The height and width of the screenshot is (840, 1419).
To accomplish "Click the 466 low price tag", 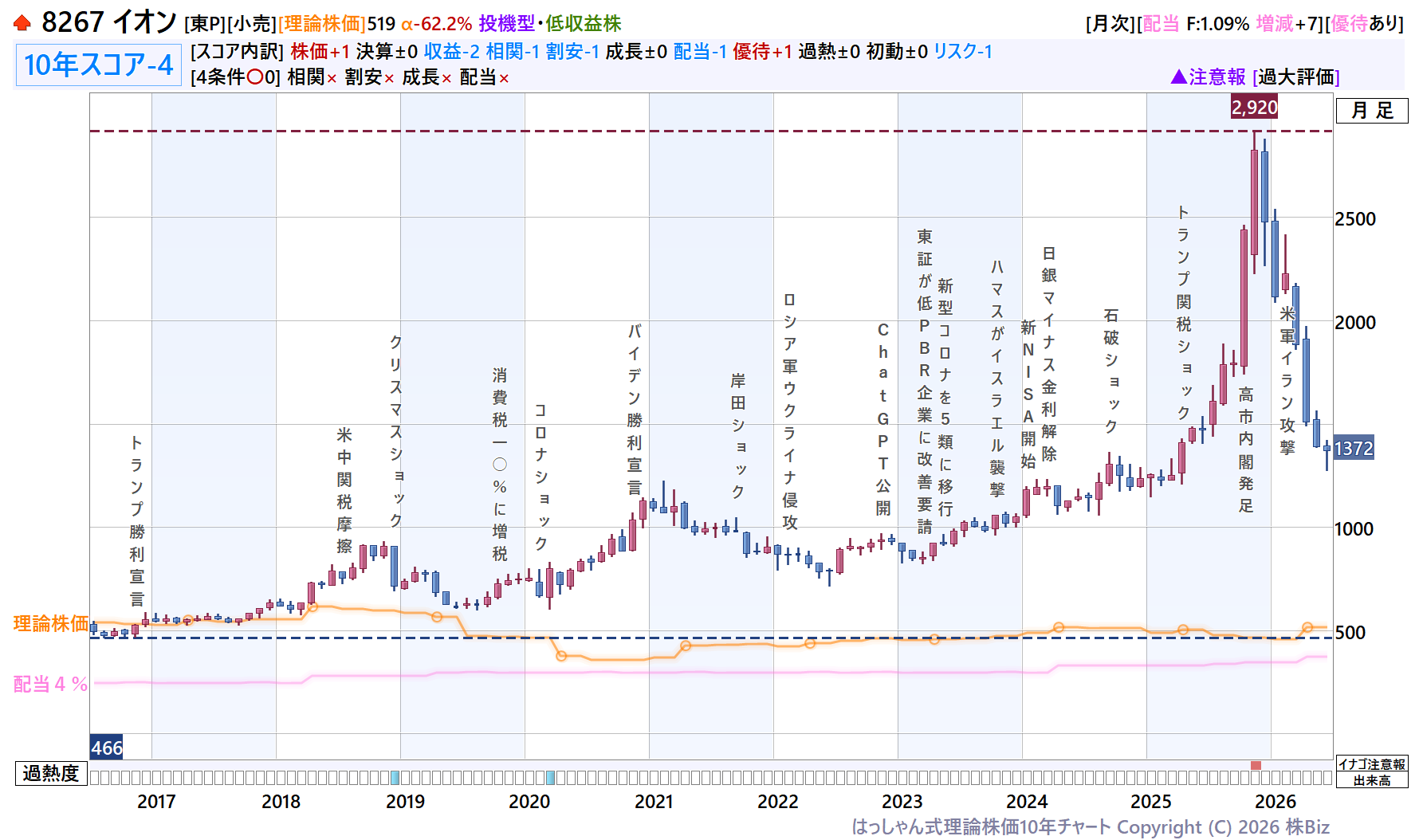I will click(106, 748).
